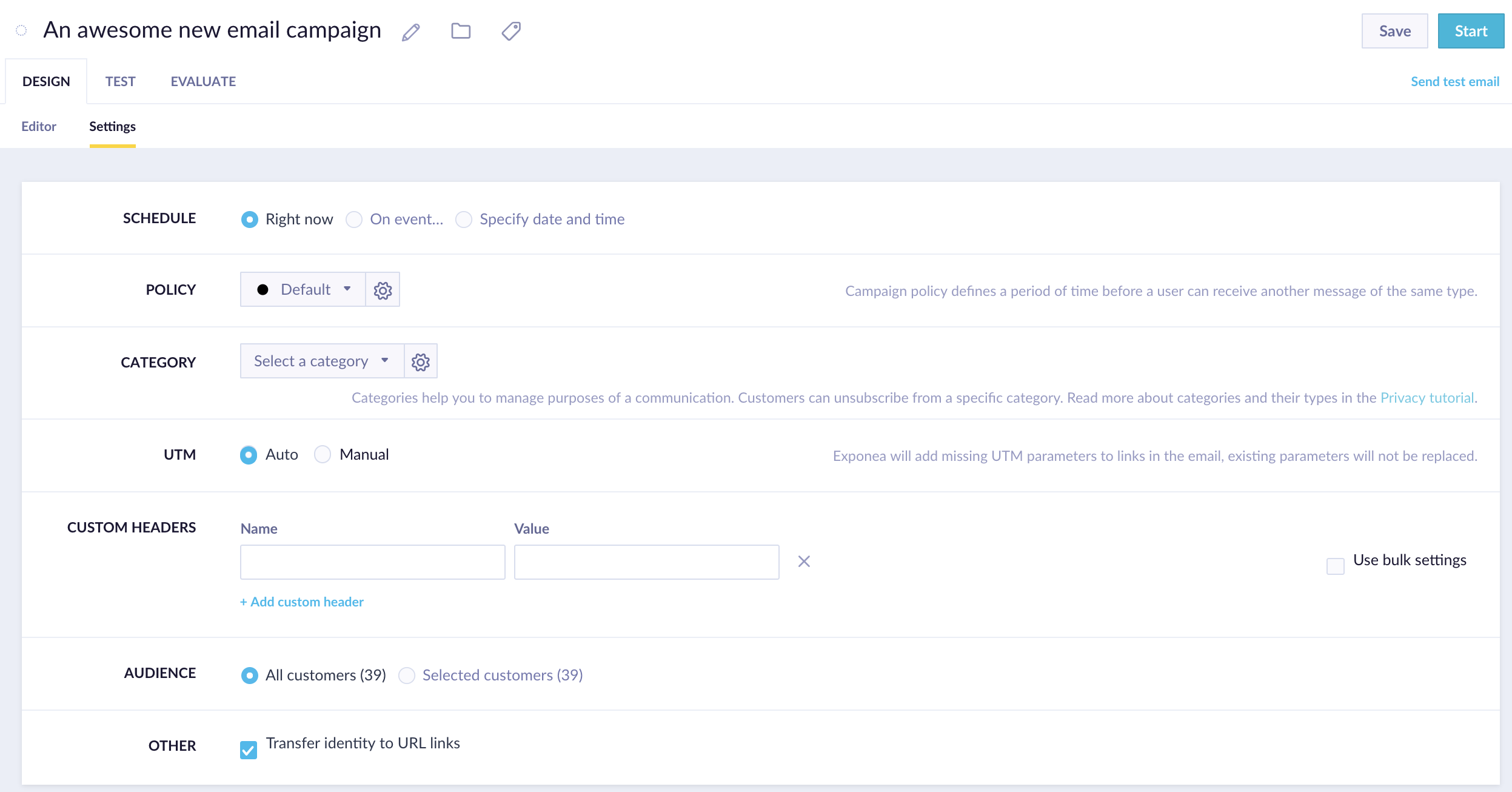Enable Use bulk settings checkbox
1512x792 pixels.
click(1336, 566)
